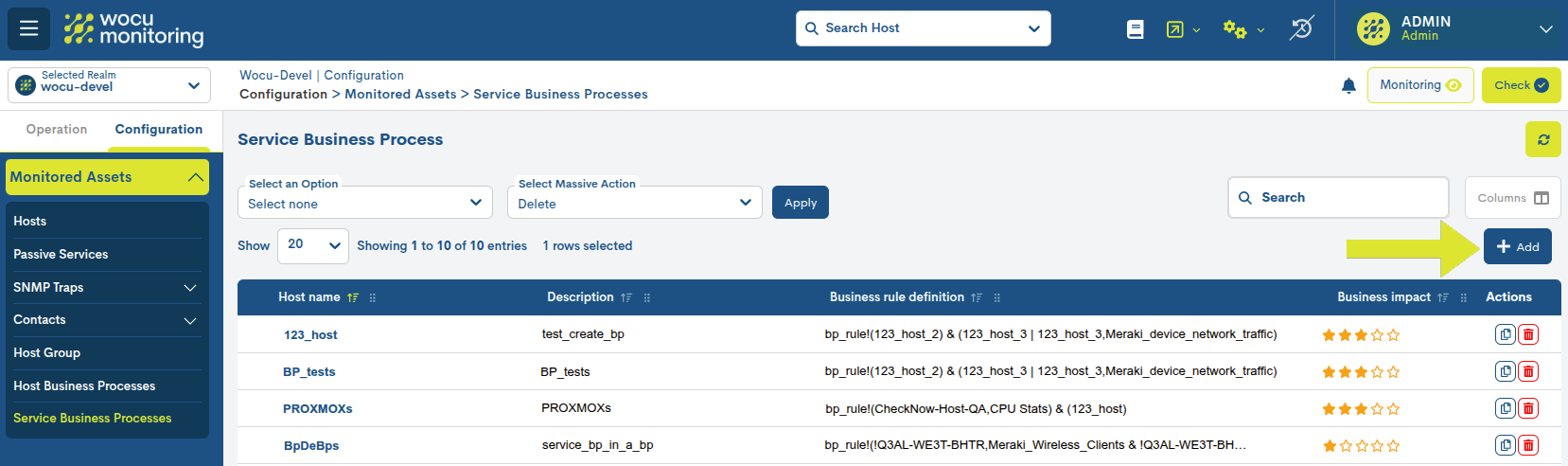Image resolution: width=1568 pixels, height=466 pixels.
Task: Click Monitored Assets in the breadcrumb
Action: (400, 94)
